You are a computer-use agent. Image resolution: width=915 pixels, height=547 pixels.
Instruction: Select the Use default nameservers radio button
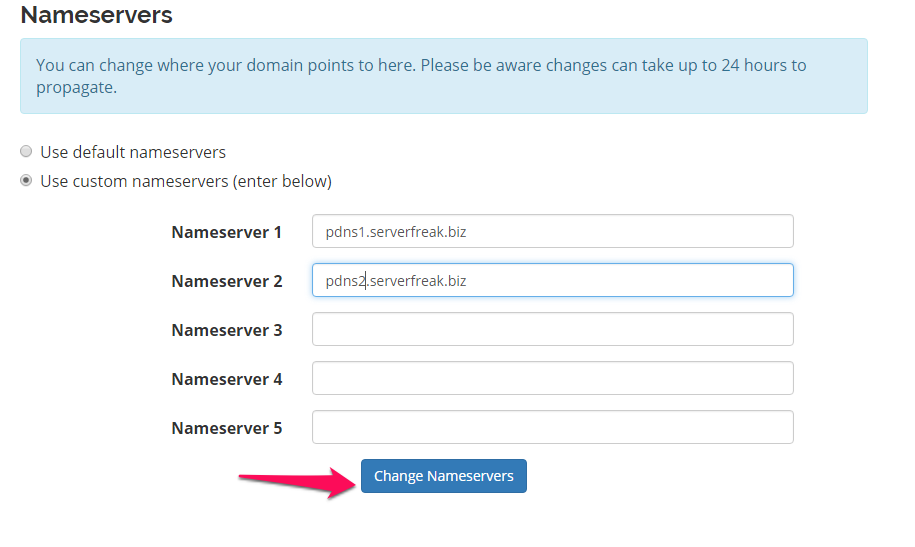pyautogui.click(x=26, y=152)
